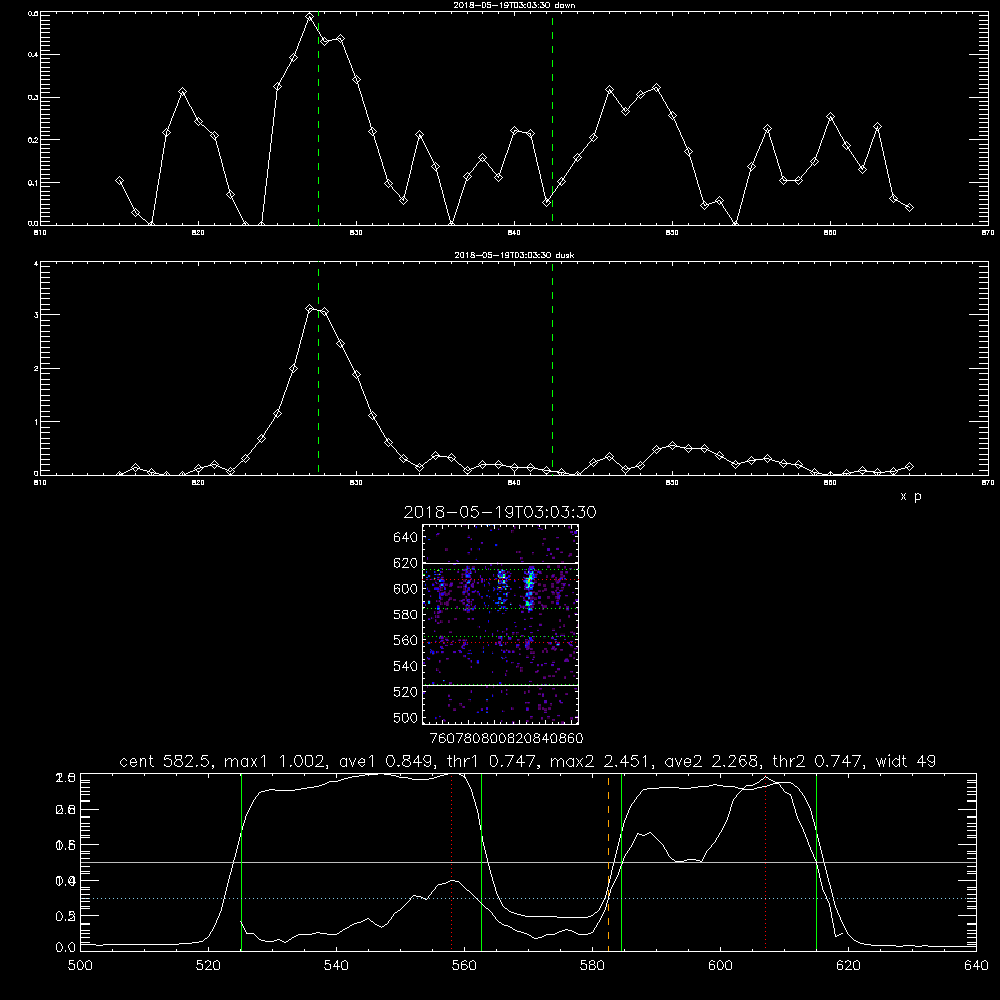Image resolution: width=1000 pixels, height=1000 pixels.
Task: Click the large '2018-05-19T03:03:30' title above the color image
Action: (500, 512)
